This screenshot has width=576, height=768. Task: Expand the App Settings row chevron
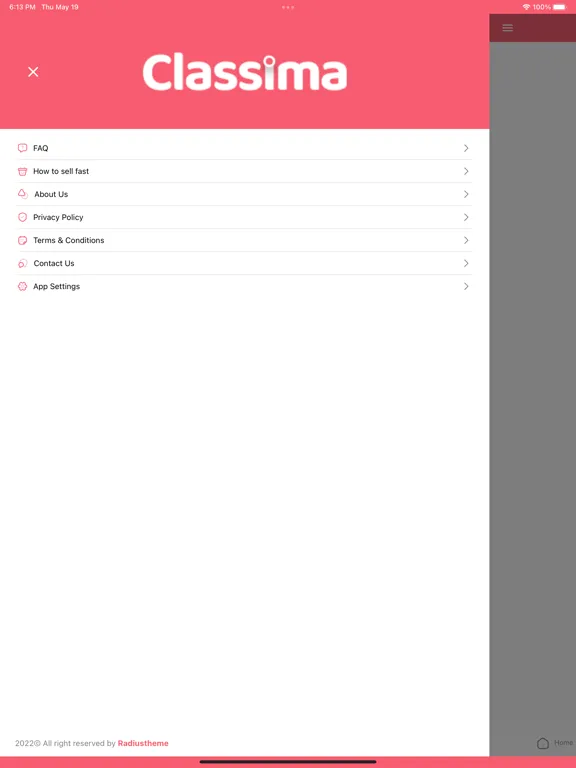click(466, 287)
